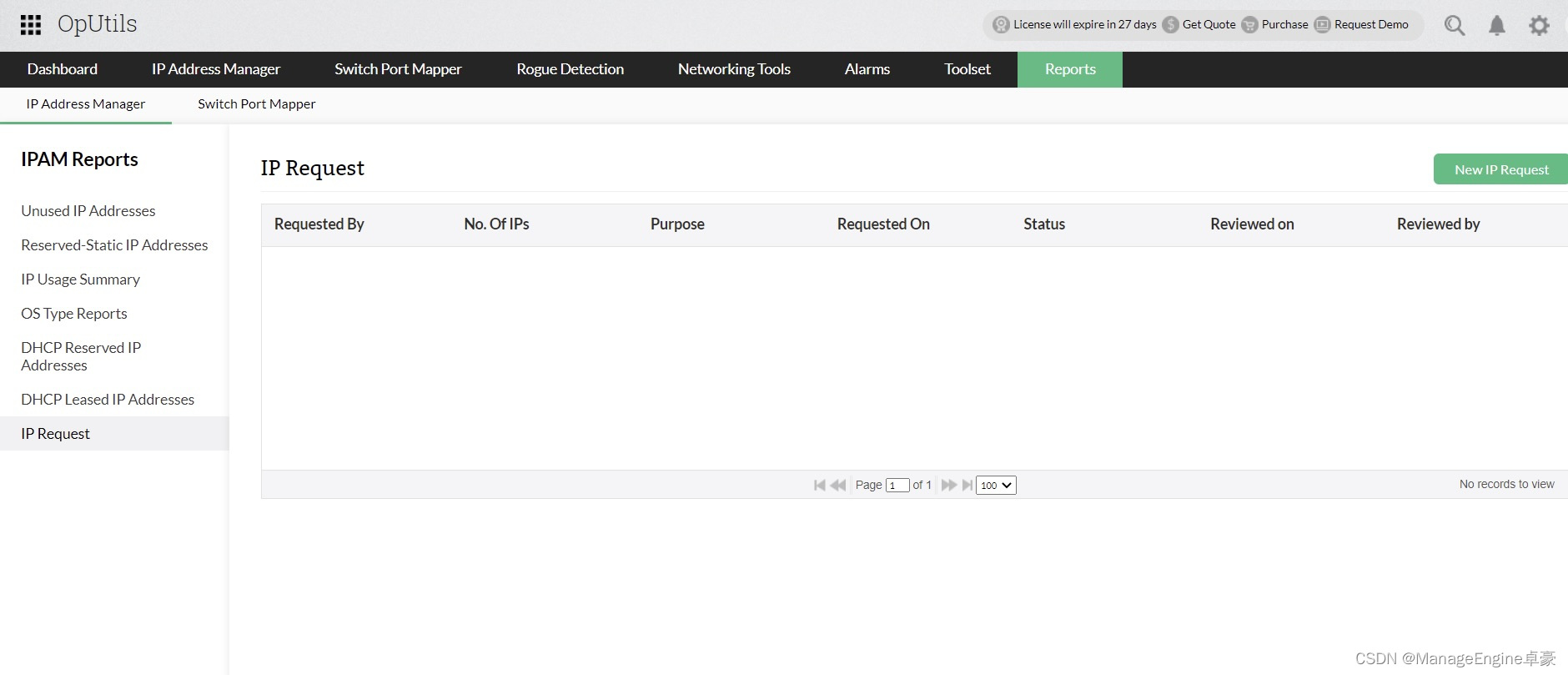1568x675 pixels.
Task: Click the Get Quote link
Action: coord(1209,25)
